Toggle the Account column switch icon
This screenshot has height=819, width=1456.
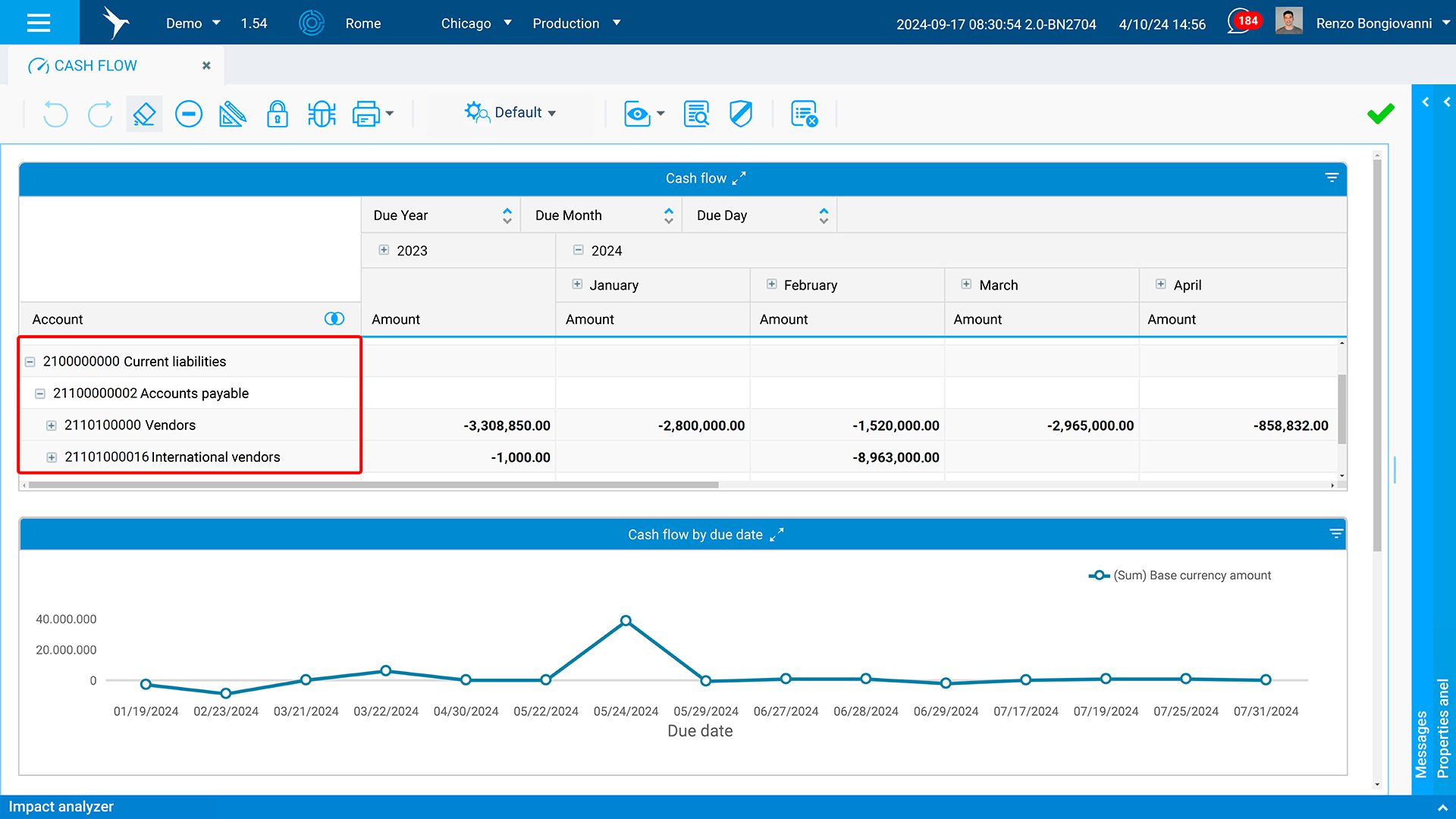point(334,318)
